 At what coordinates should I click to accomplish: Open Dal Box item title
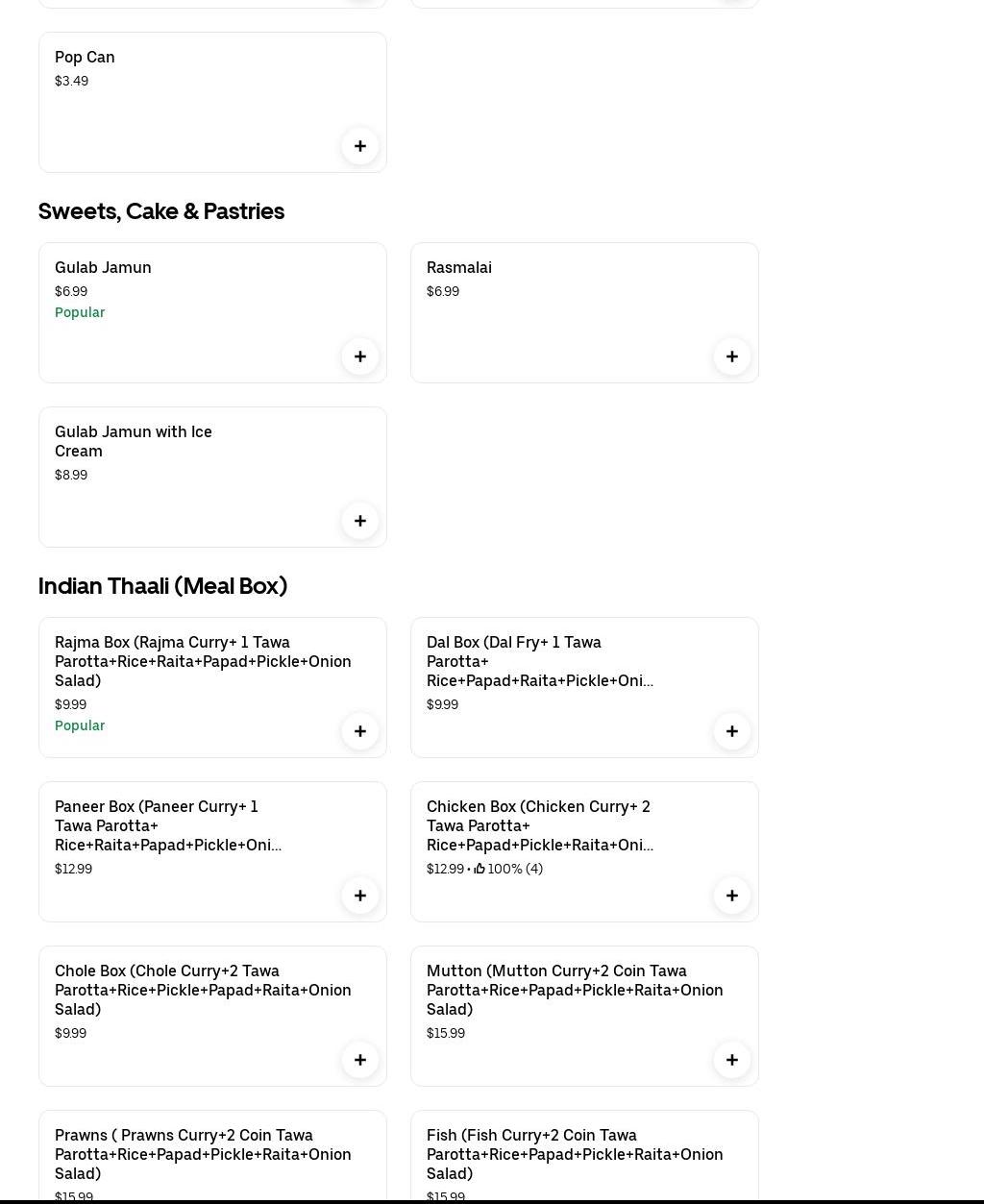pyautogui.click(x=539, y=661)
